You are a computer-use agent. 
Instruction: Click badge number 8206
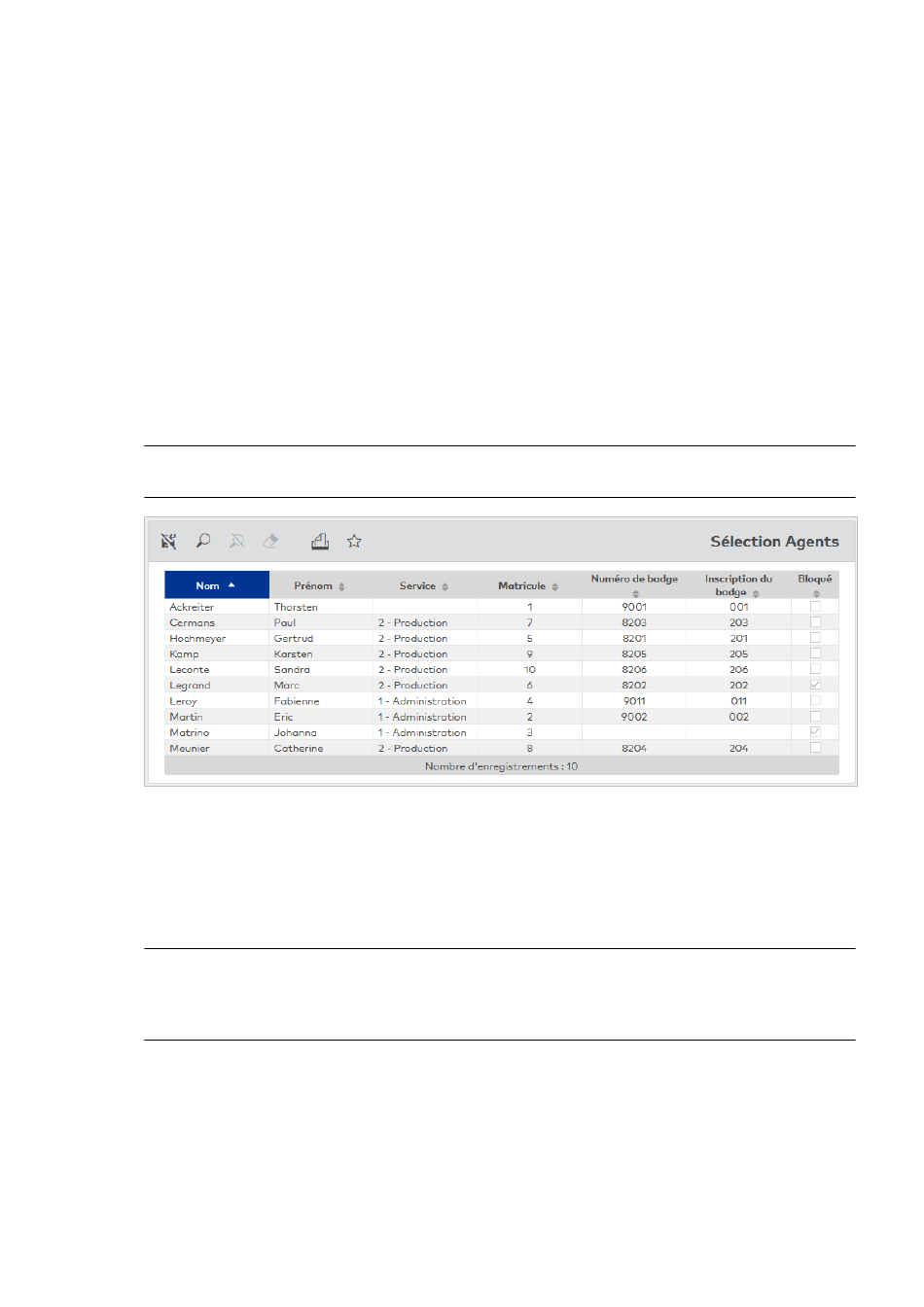point(634,669)
